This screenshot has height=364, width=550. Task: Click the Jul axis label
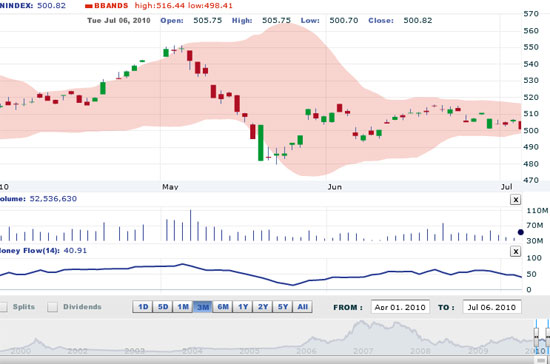tap(506, 187)
